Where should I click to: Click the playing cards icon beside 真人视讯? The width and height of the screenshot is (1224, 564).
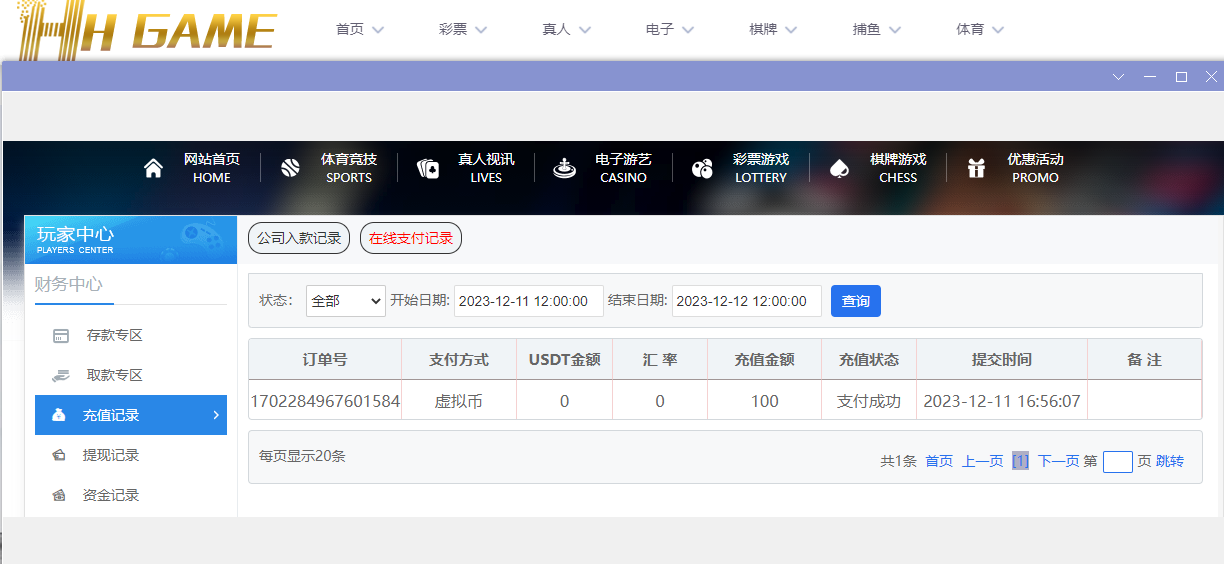tap(428, 168)
